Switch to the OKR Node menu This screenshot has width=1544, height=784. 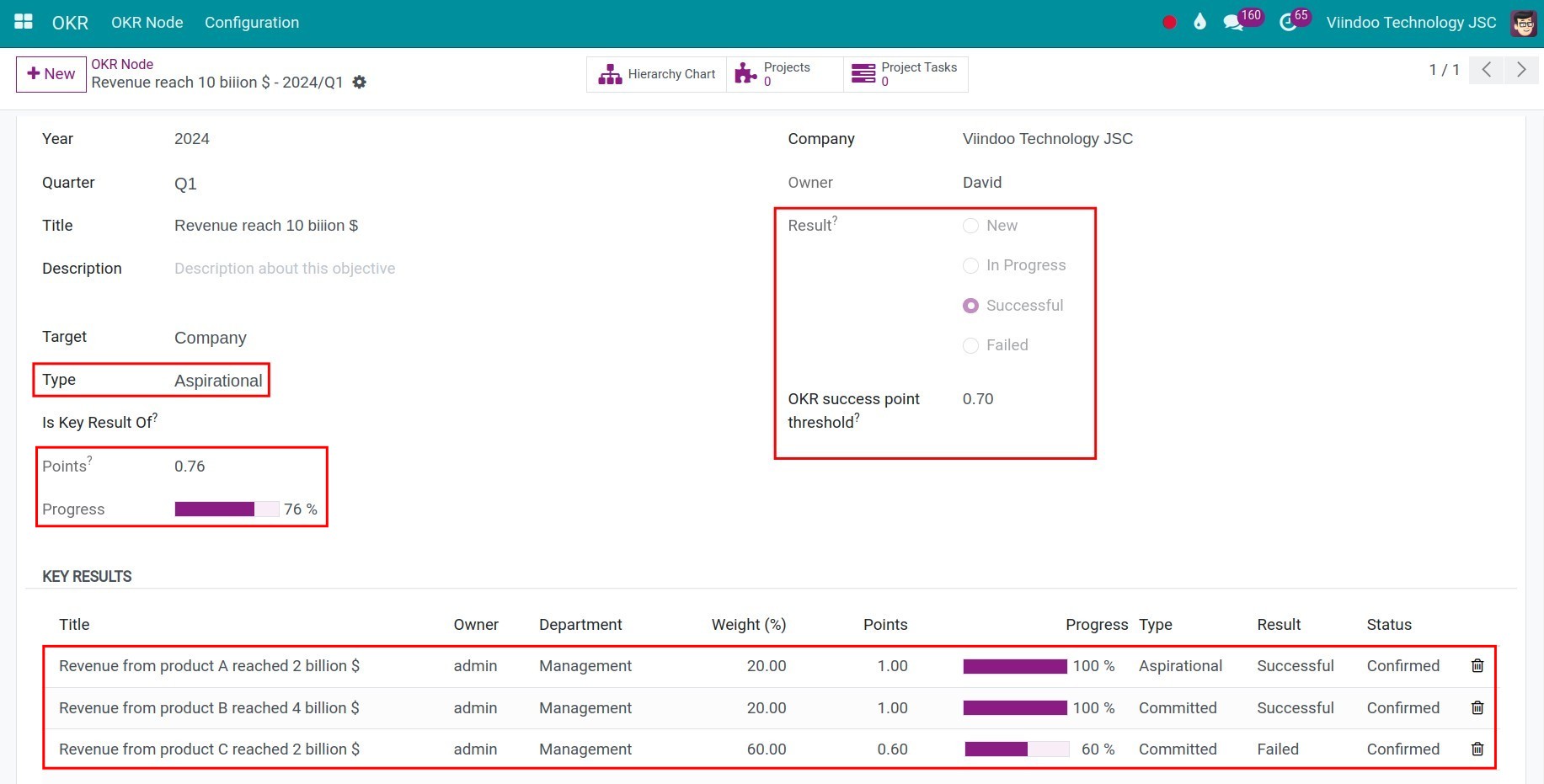tap(147, 23)
